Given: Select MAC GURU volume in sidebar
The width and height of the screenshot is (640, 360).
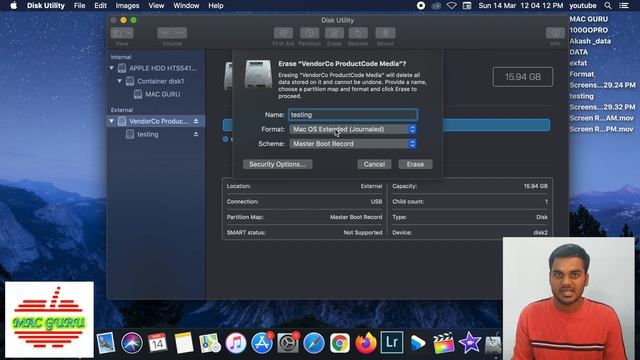Looking at the screenshot, I should coord(157,94).
